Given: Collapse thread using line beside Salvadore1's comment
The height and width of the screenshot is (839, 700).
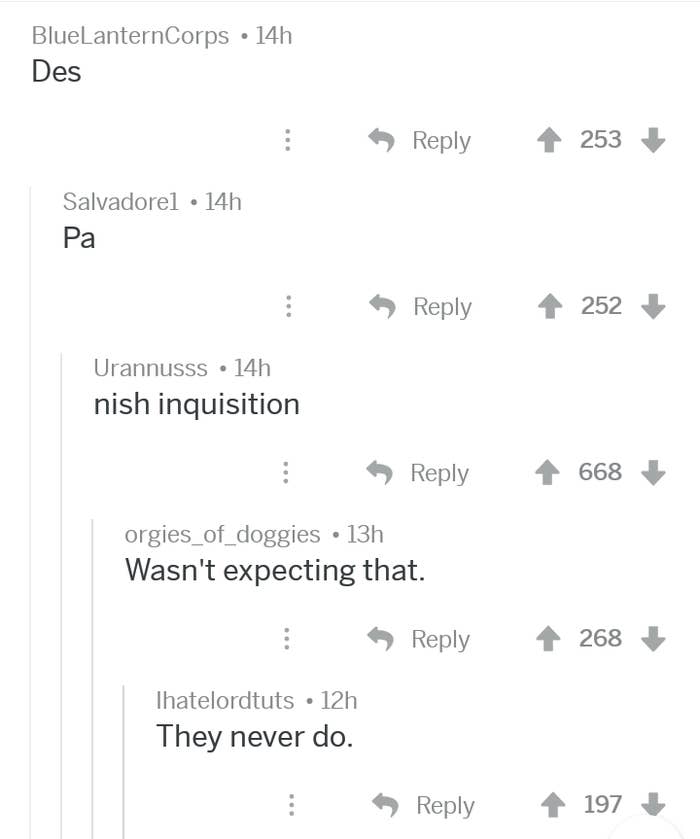Looking at the screenshot, I should click(31, 513).
